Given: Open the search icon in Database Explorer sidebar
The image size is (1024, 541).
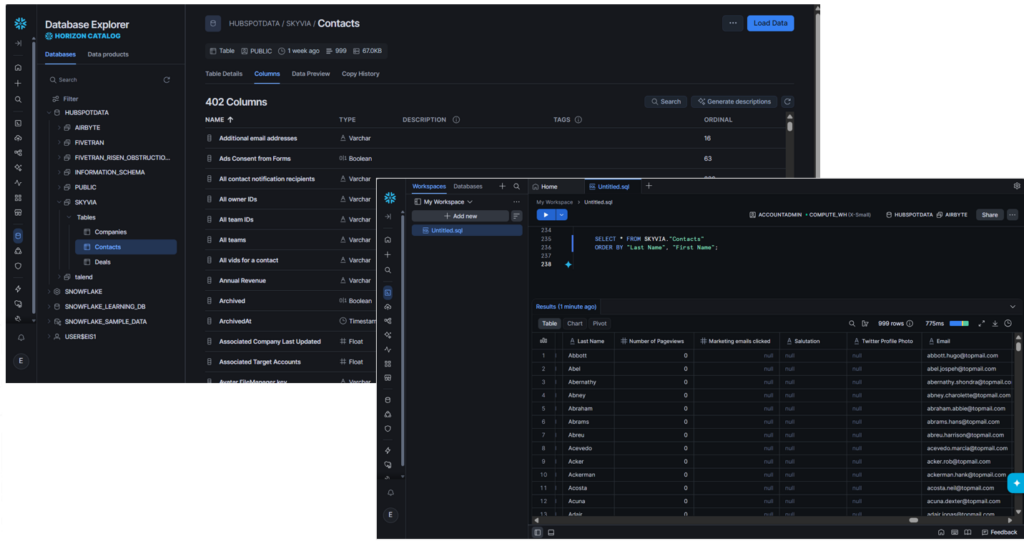Looking at the screenshot, I should [18, 100].
